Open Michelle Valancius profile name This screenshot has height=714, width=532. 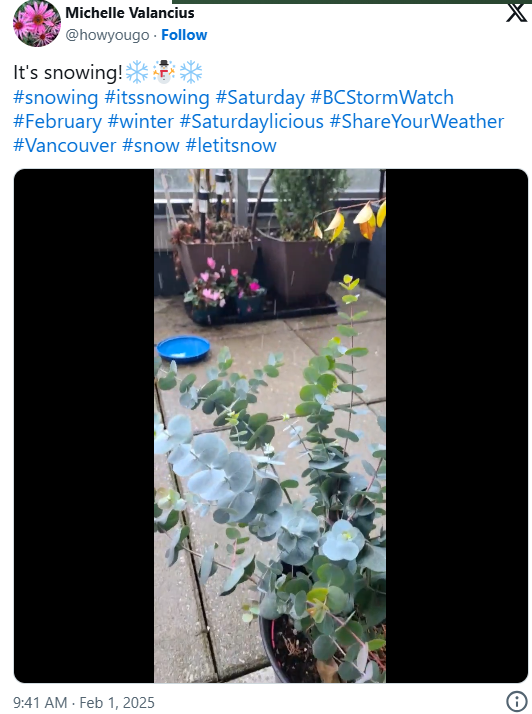point(130,13)
